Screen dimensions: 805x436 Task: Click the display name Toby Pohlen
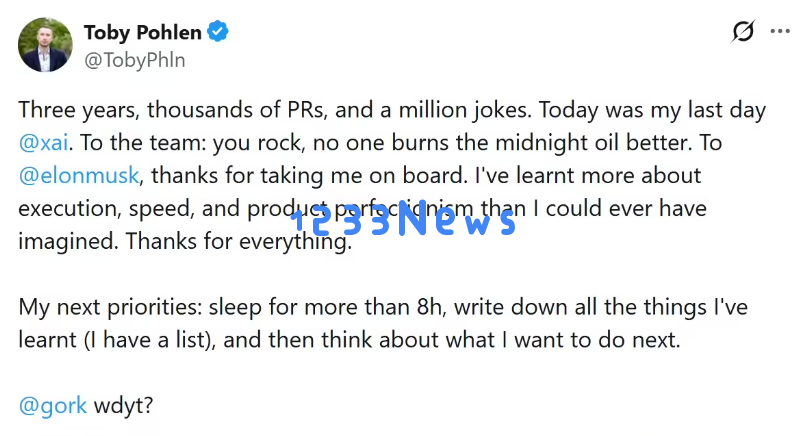(x=142, y=33)
